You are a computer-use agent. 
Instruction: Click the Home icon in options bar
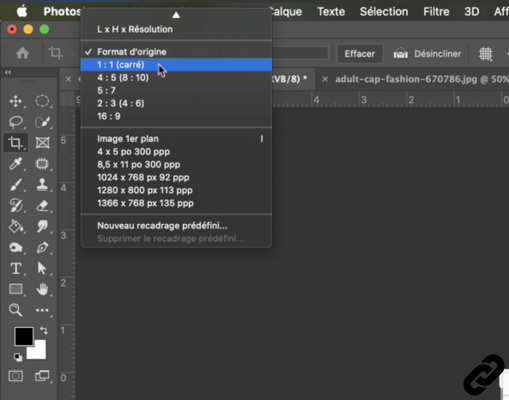[22, 53]
